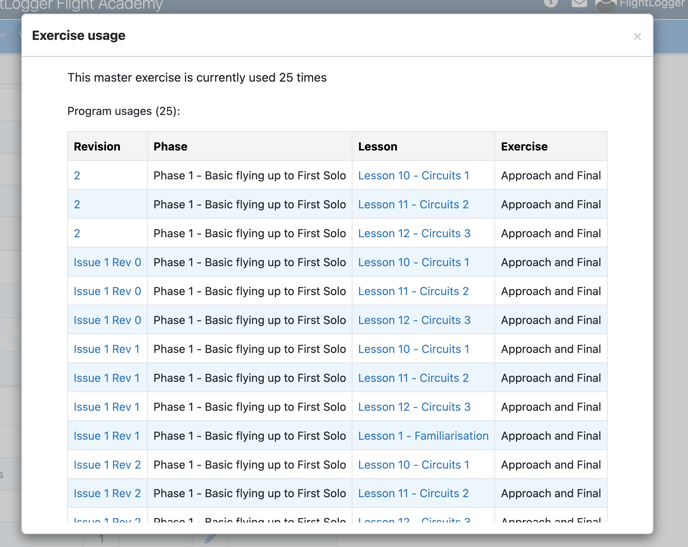
Task: Open Lesson 12 - Circuits 3 in Rev 1
Action: coord(414,407)
